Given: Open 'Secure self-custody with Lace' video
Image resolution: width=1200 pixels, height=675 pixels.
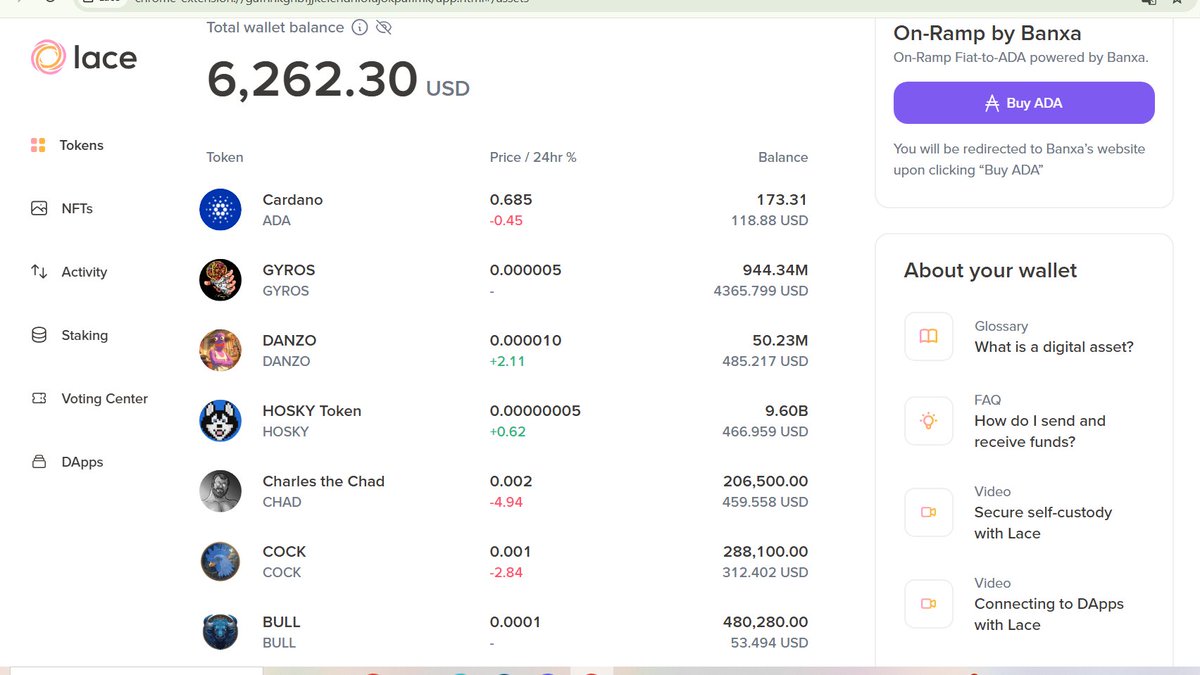Looking at the screenshot, I should [1043, 523].
